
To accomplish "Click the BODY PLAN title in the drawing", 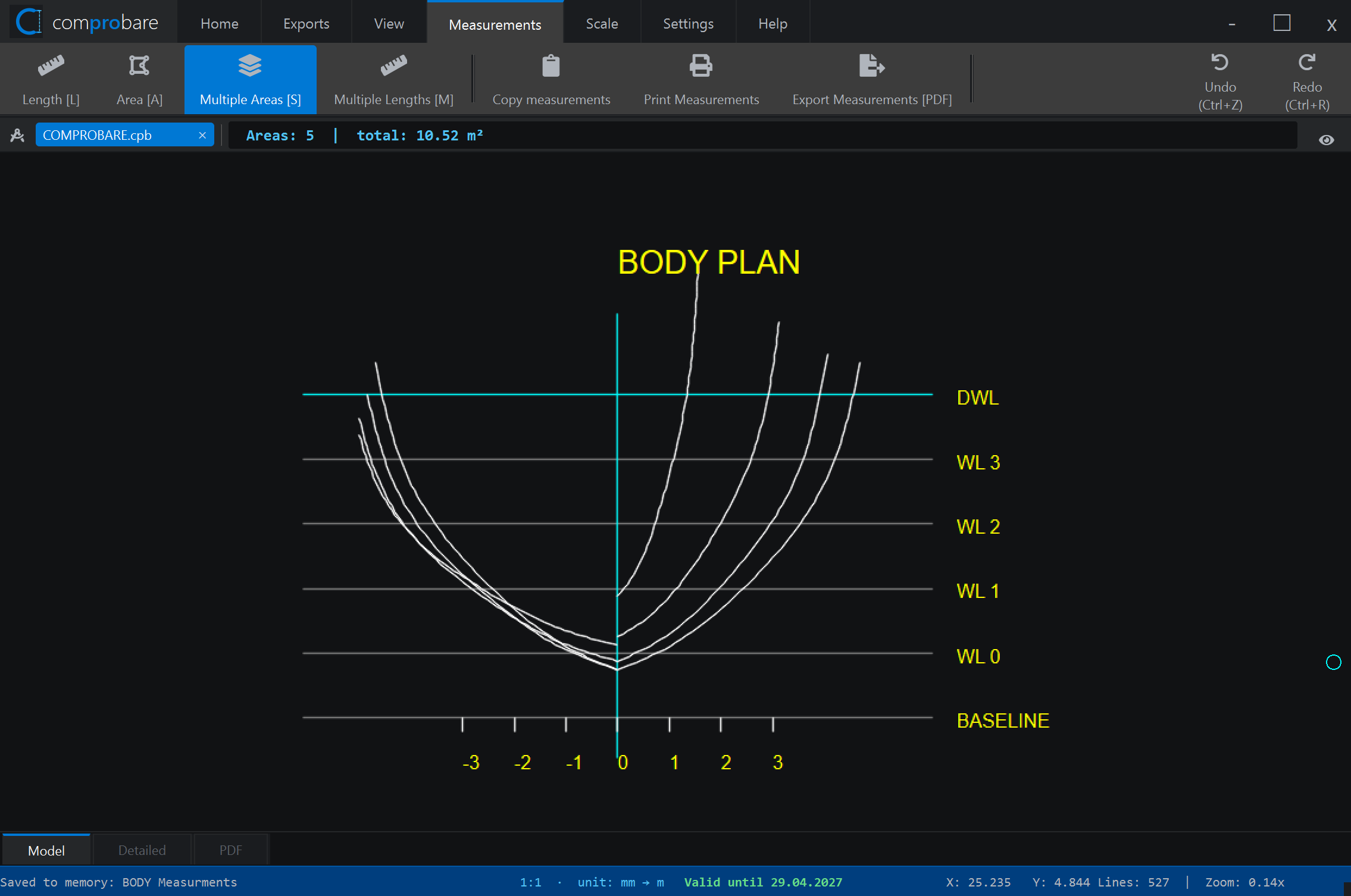I will pos(709,262).
